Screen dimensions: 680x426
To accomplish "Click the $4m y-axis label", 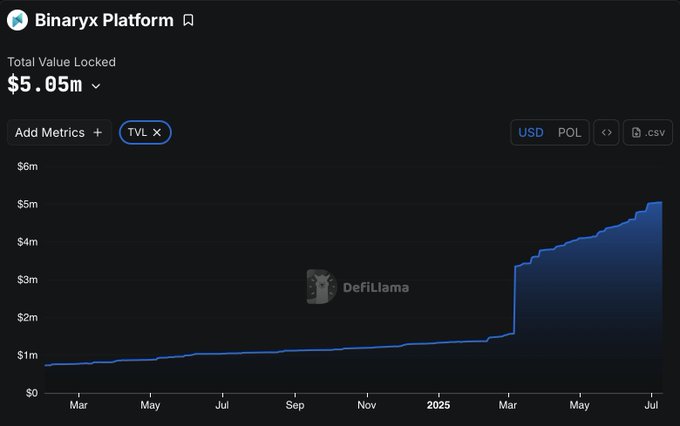I will pos(27,242).
